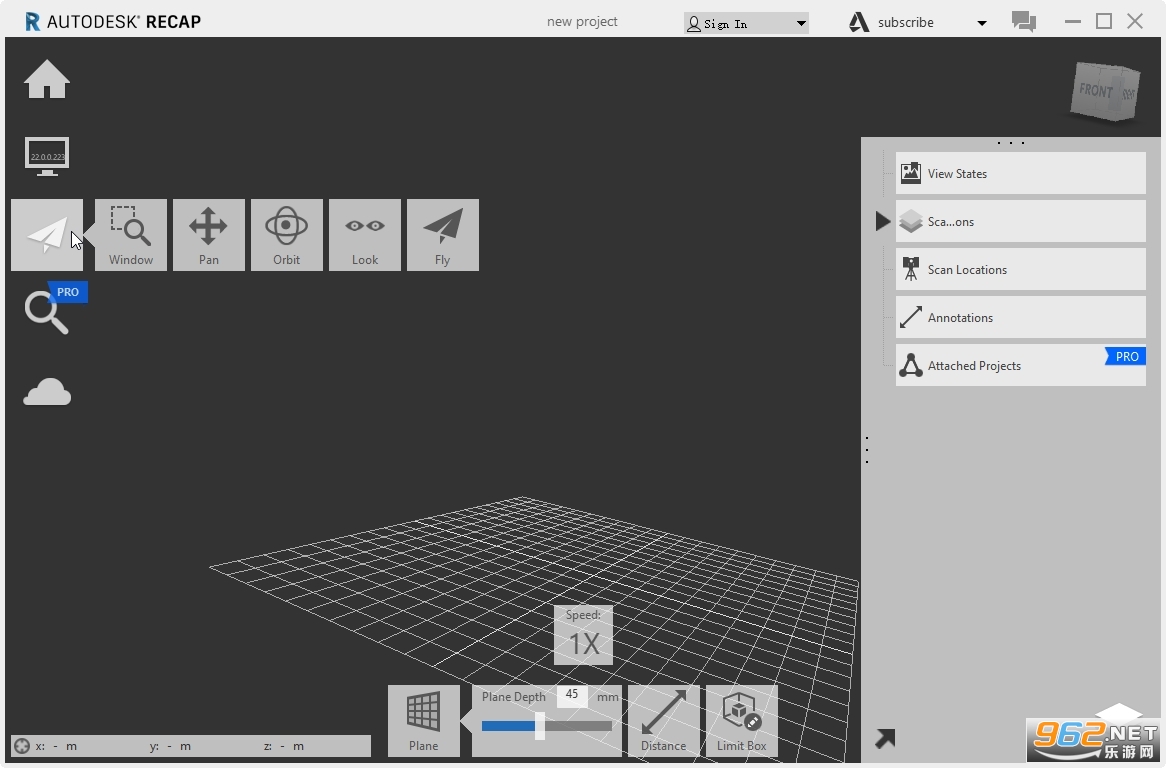Choose the Window zoom tool
The width and height of the screenshot is (1166, 768).
point(131,235)
